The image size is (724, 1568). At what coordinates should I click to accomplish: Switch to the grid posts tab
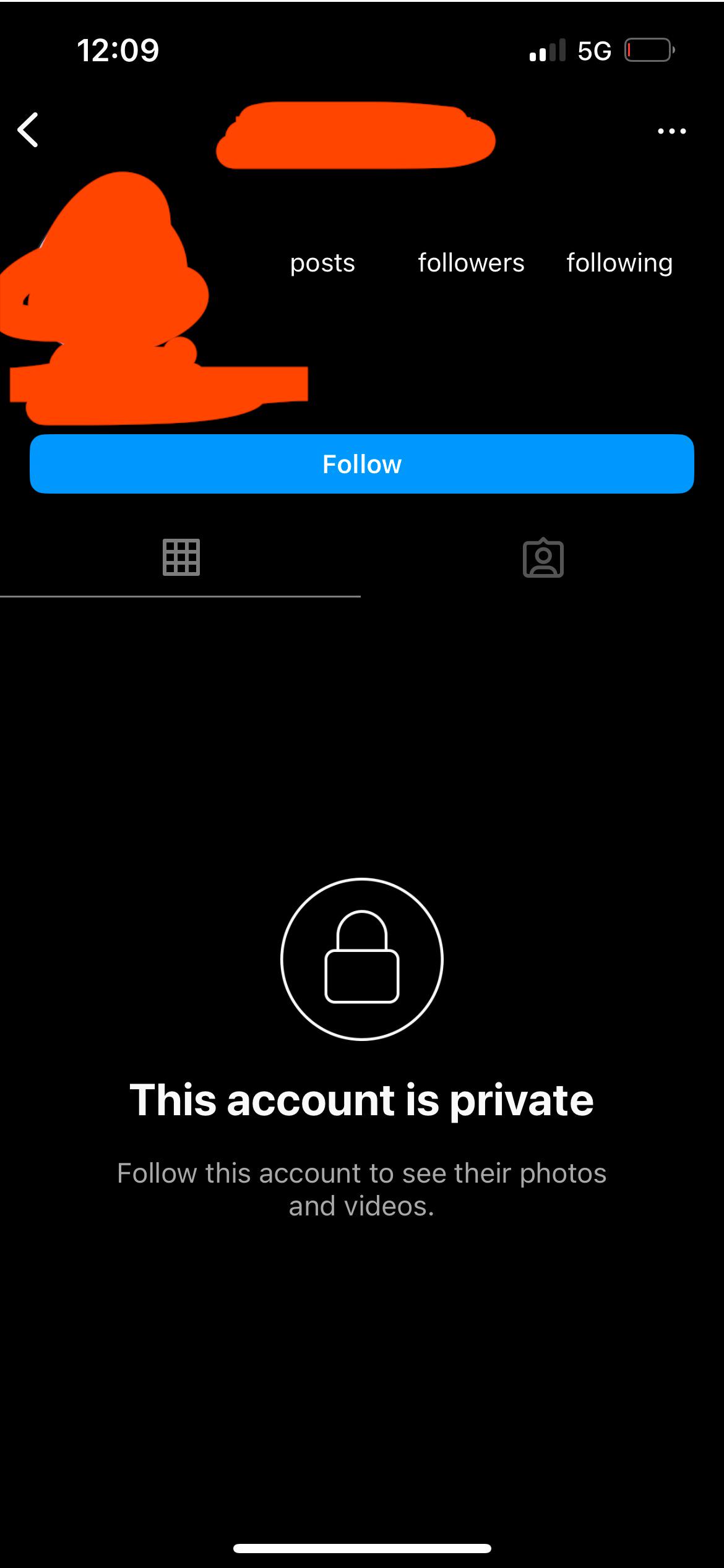[x=181, y=557]
